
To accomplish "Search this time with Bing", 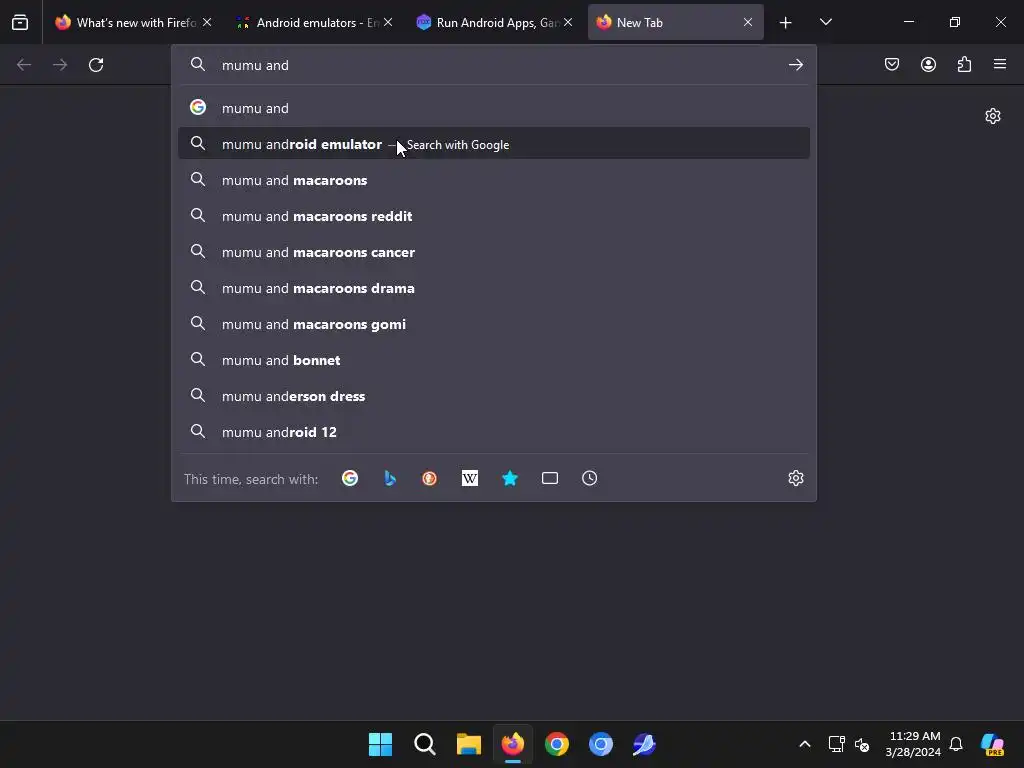I will pyautogui.click(x=390, y=479).
